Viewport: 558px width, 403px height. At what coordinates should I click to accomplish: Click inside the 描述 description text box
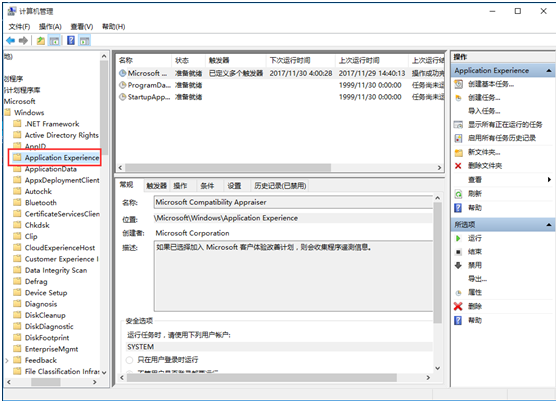(293, 276)
